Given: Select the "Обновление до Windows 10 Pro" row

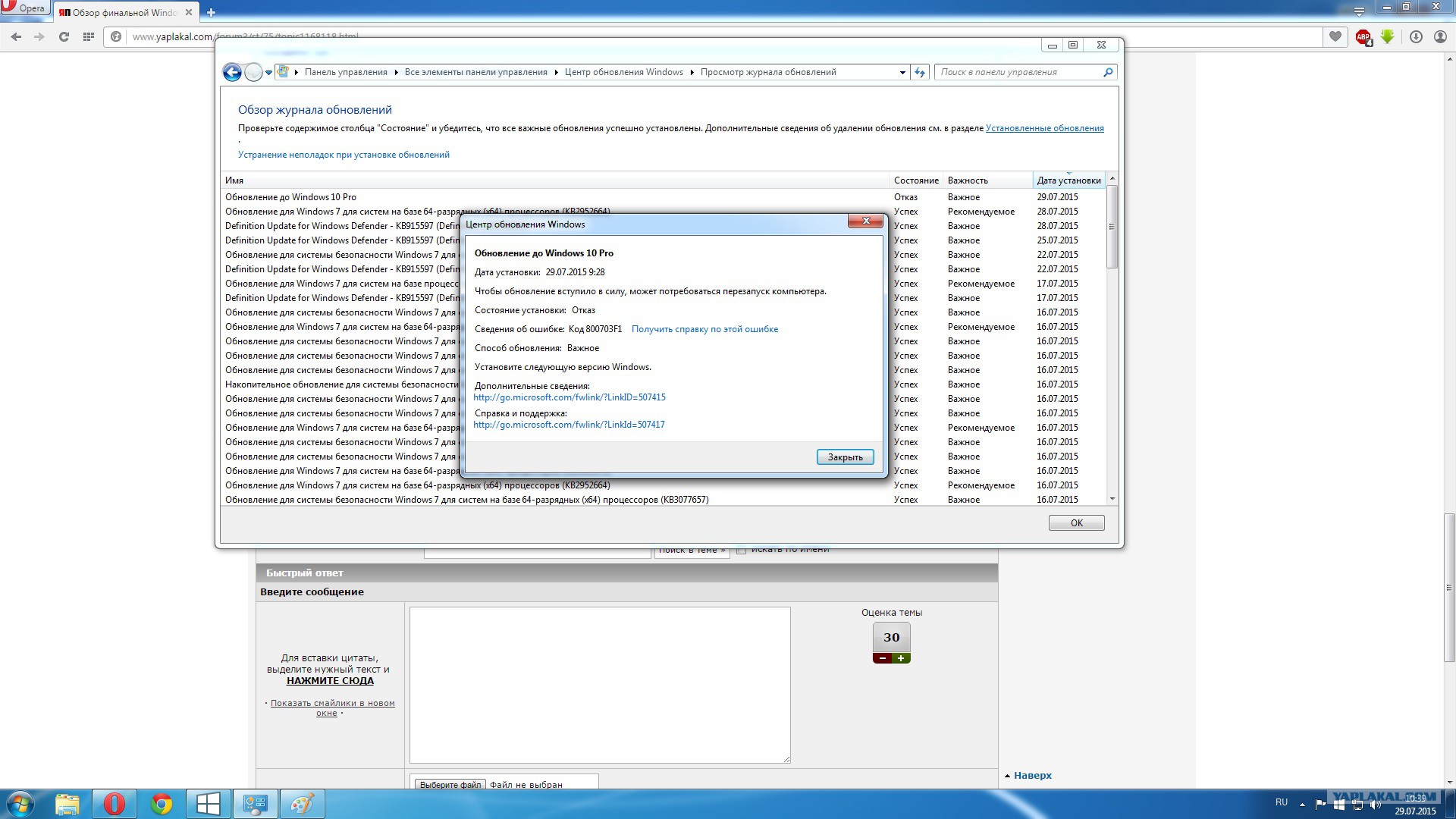Looking at the screenshot, I should click(x=664, y=197).
